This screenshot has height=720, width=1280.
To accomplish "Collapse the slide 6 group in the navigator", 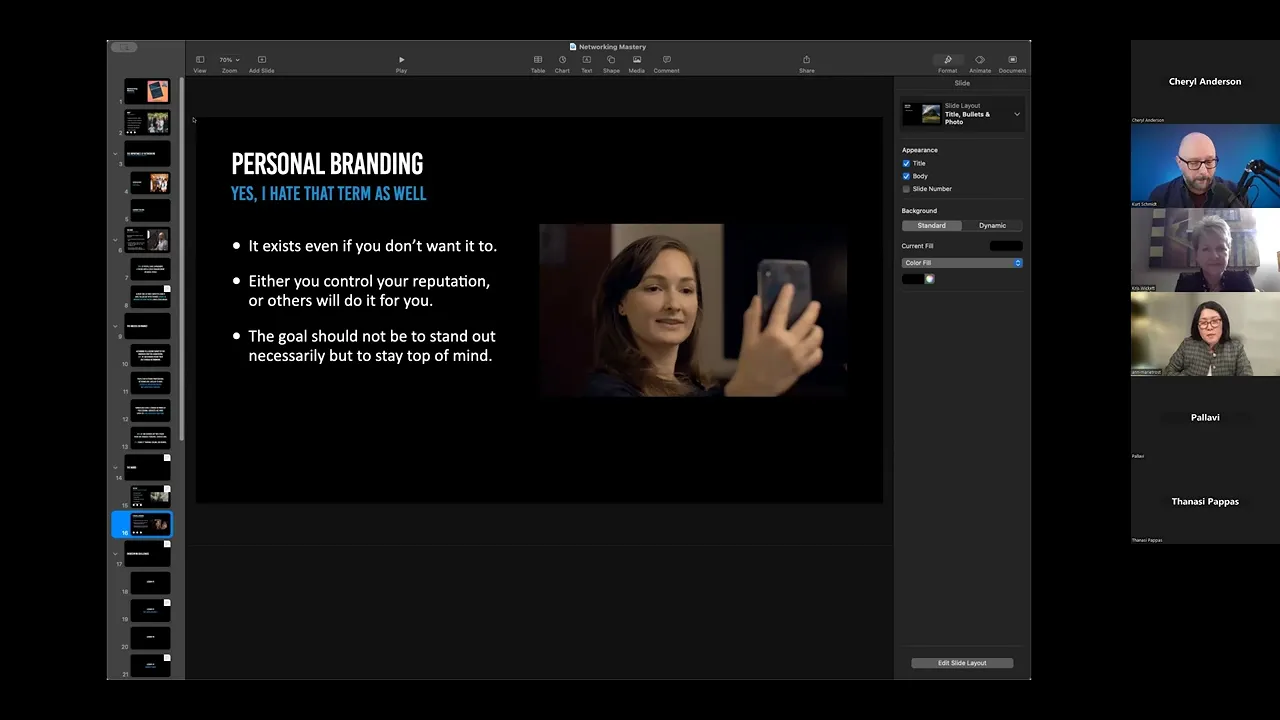I will [115, 240].
